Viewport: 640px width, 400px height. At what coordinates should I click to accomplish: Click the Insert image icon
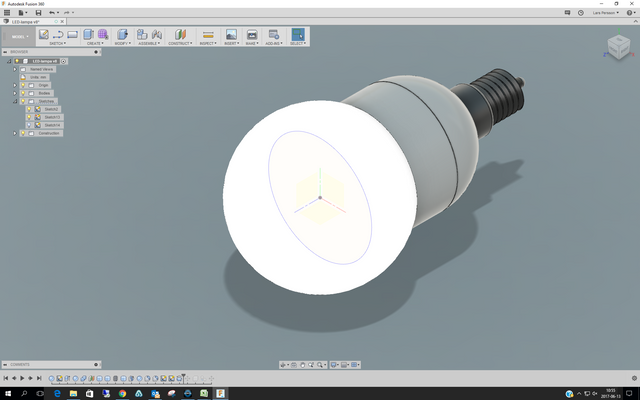(x=231, y=34)
